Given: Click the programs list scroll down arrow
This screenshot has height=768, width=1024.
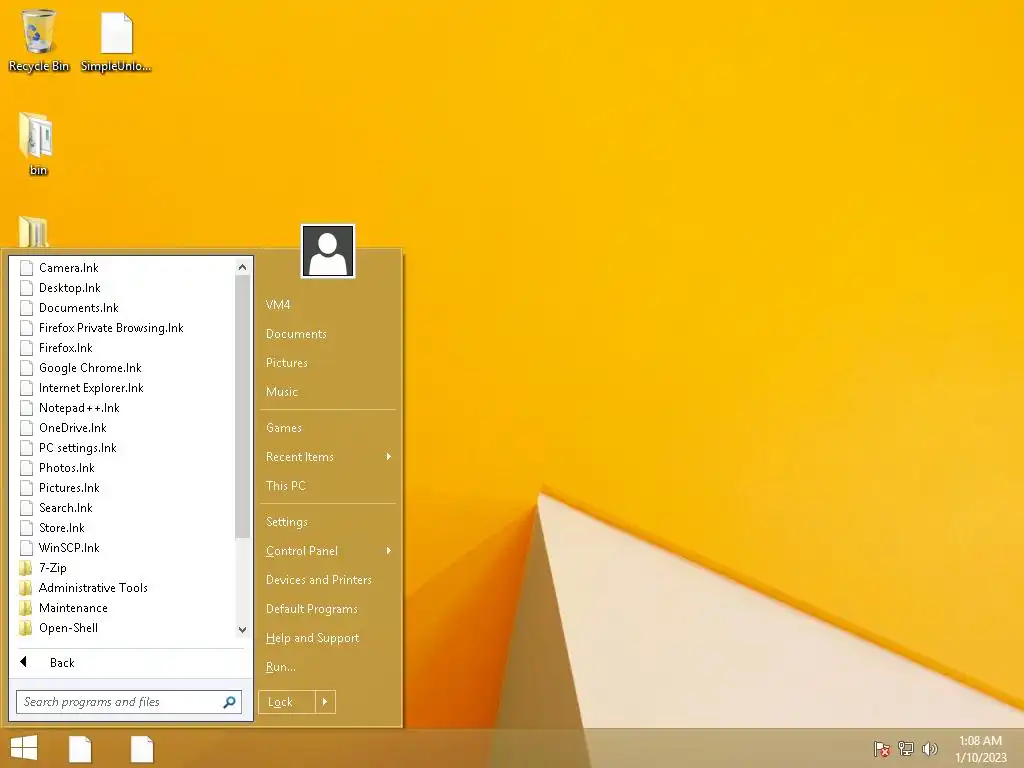Looking at the screenshot, I should [242, 630].
